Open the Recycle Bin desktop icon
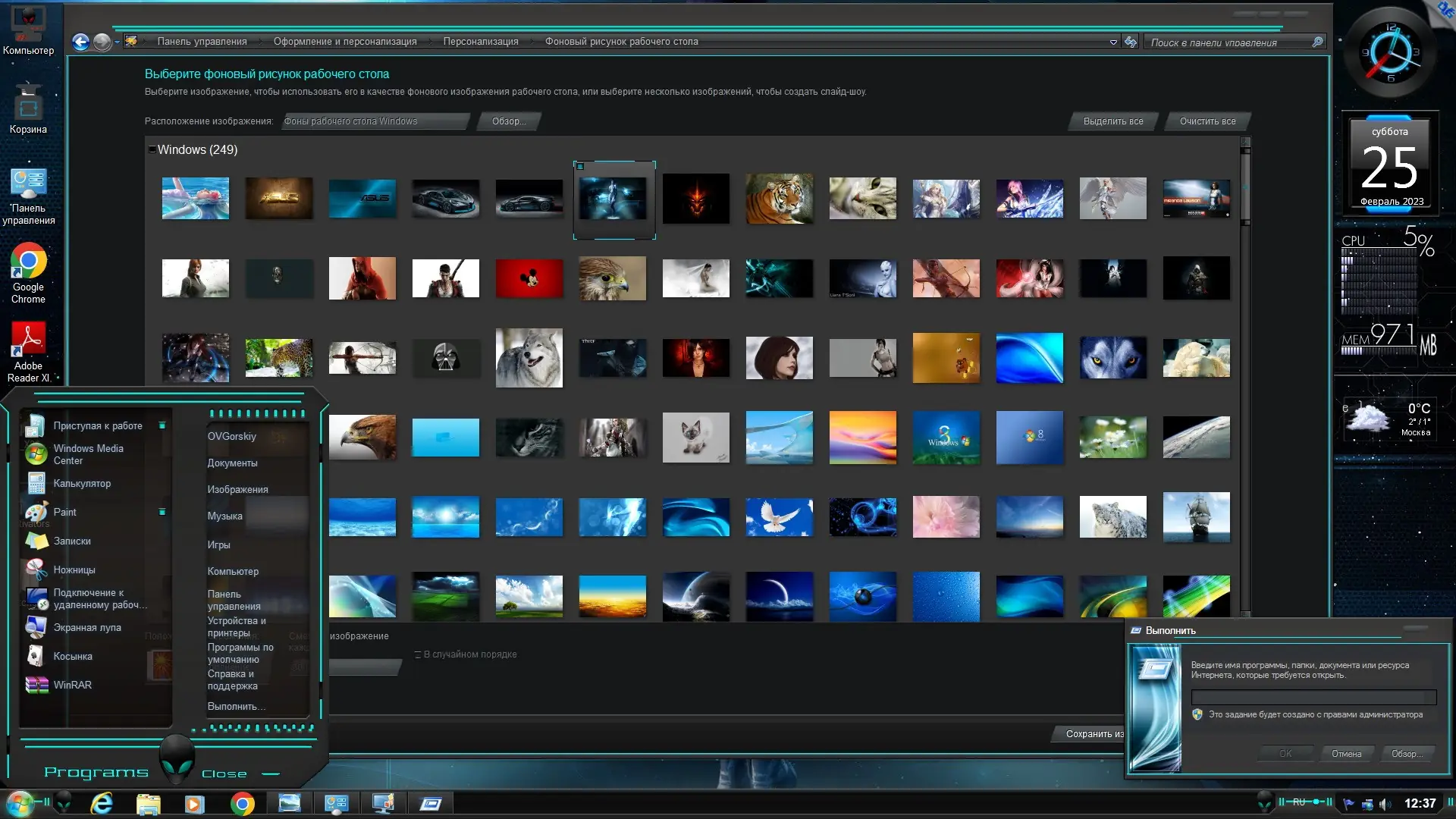 [x=28, y=108]
